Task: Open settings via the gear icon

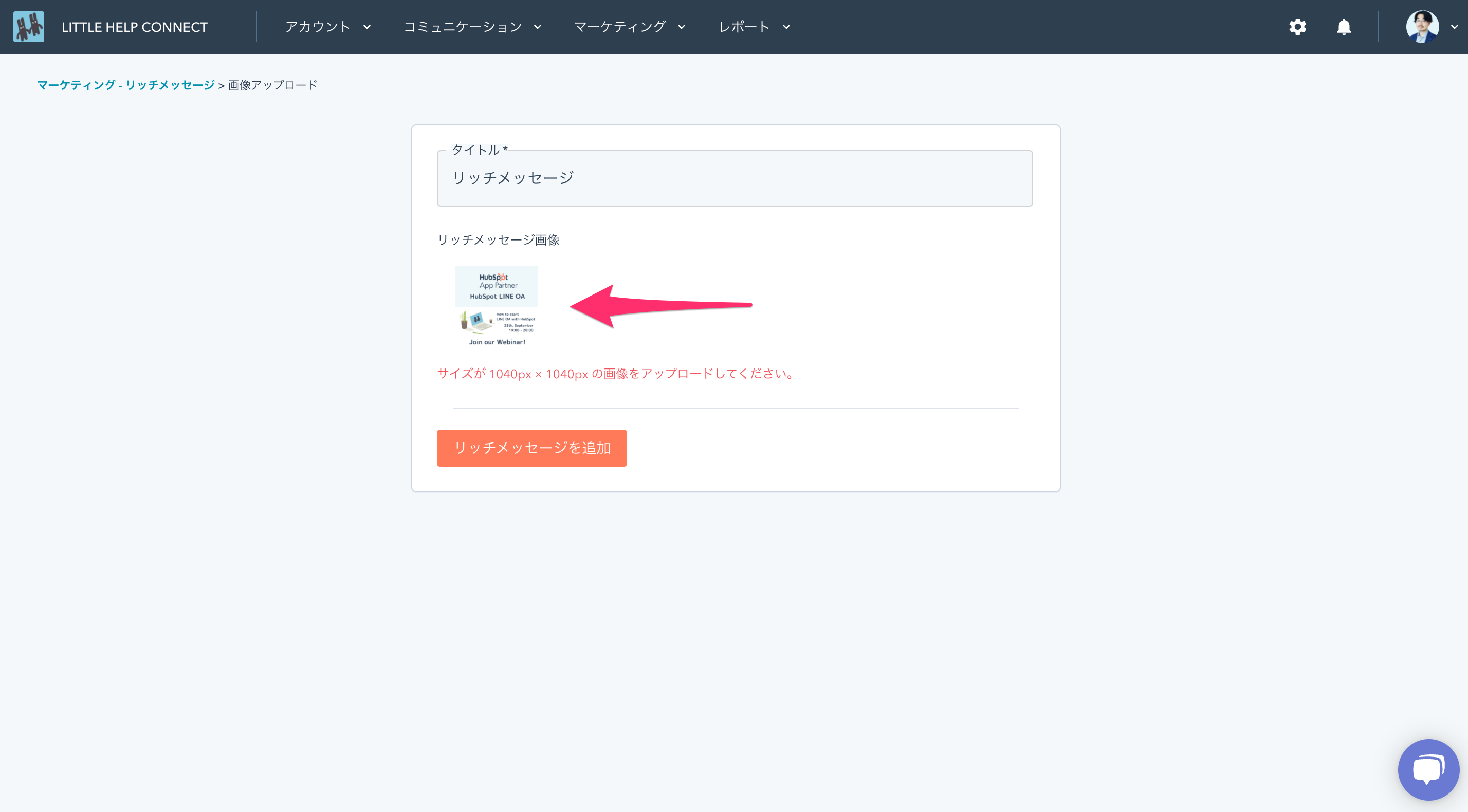Action: click(x=1297, y=27)
